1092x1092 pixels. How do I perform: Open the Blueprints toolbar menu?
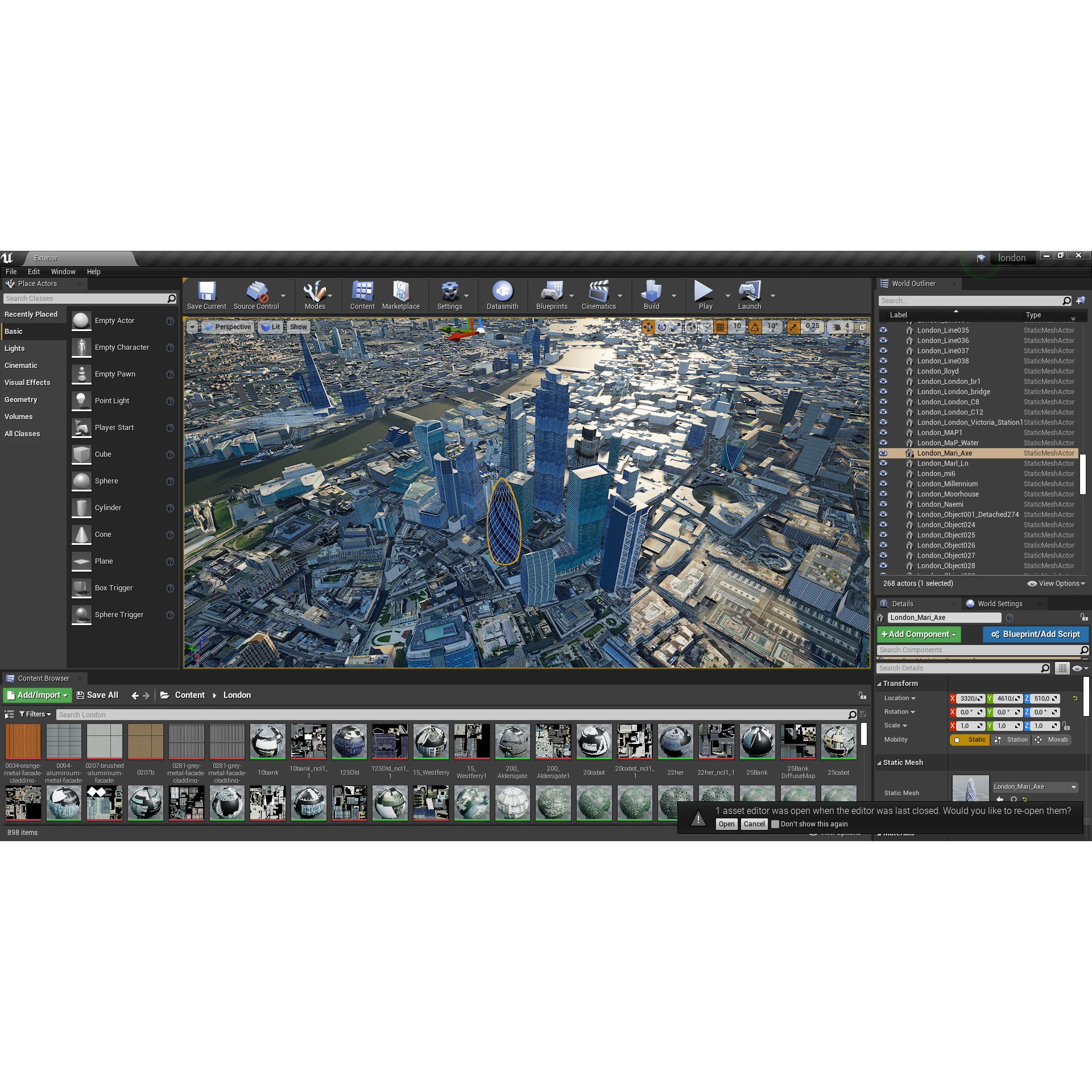pos(551,295)
